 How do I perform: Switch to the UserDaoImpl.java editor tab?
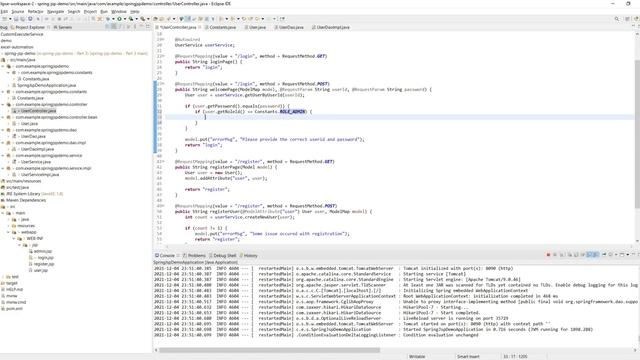pyautogui.click(x=333, y=27)
